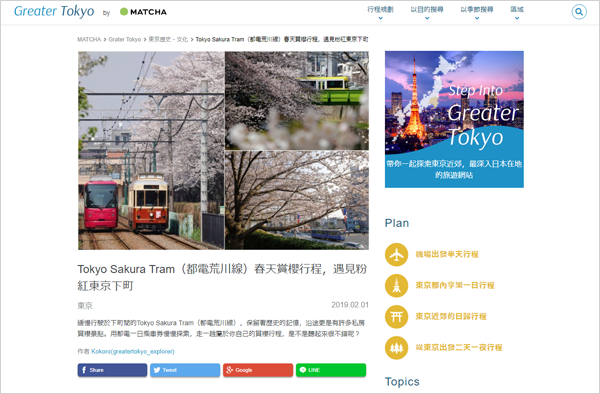Viewport: 600px width, 394px height.
Task: Expand chevron under 以目的搜尋
Action: (x=427, y=18)
